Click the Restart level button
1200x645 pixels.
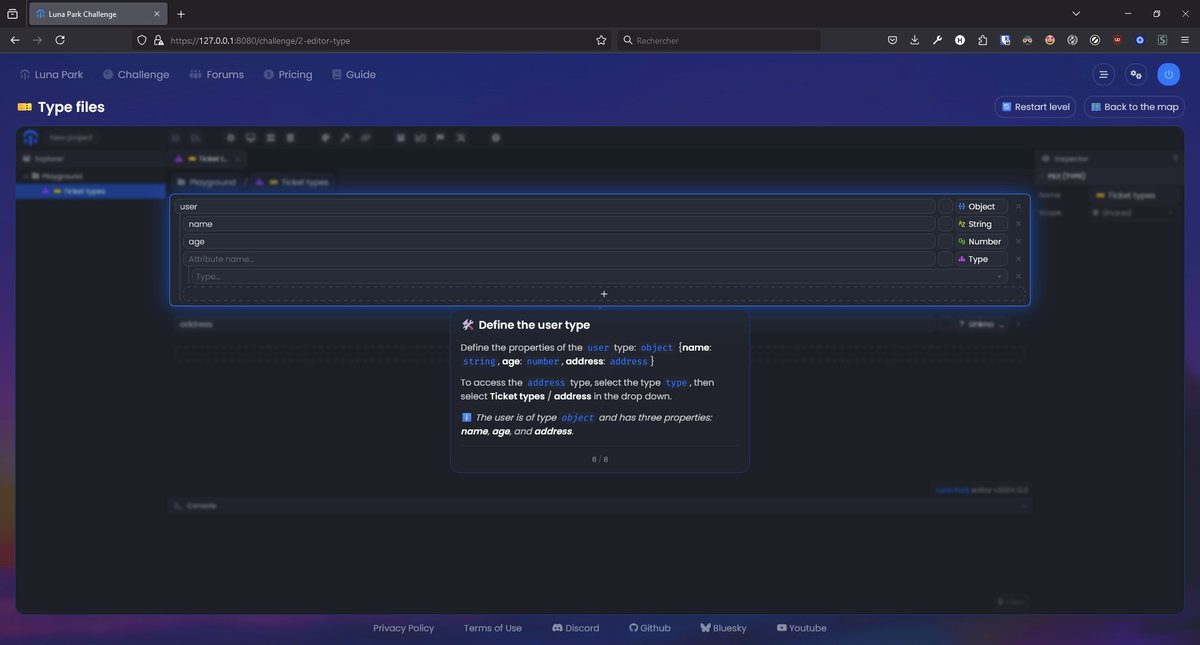[1035, 107]
